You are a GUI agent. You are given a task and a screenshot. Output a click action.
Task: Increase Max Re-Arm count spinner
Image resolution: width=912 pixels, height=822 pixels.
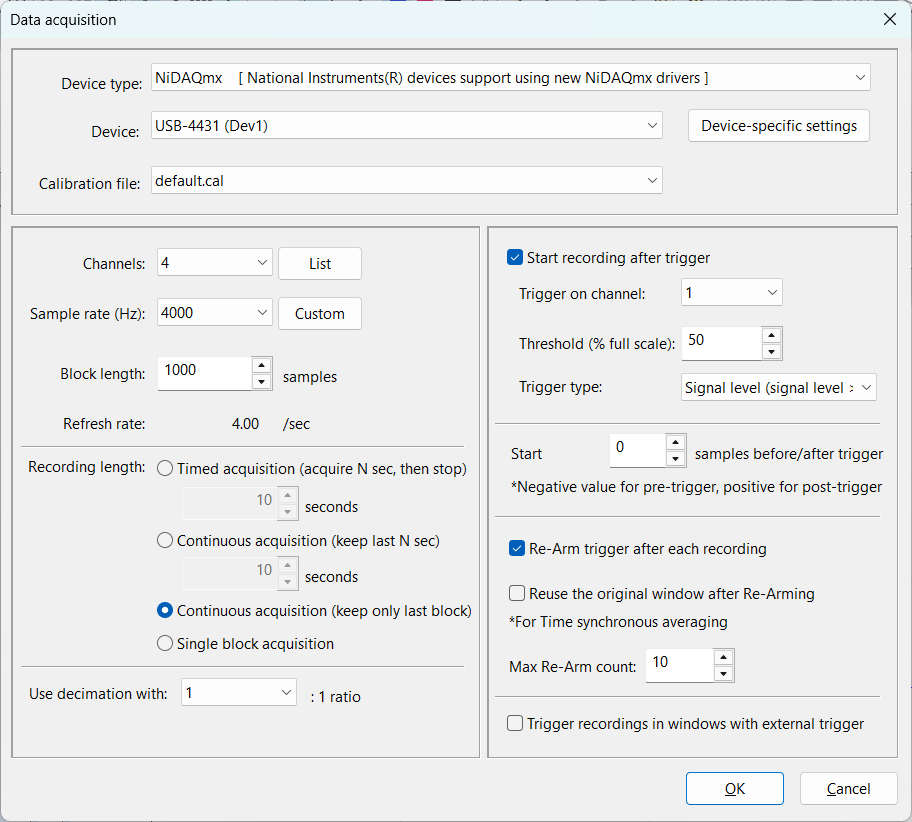[x=723, y=657]
